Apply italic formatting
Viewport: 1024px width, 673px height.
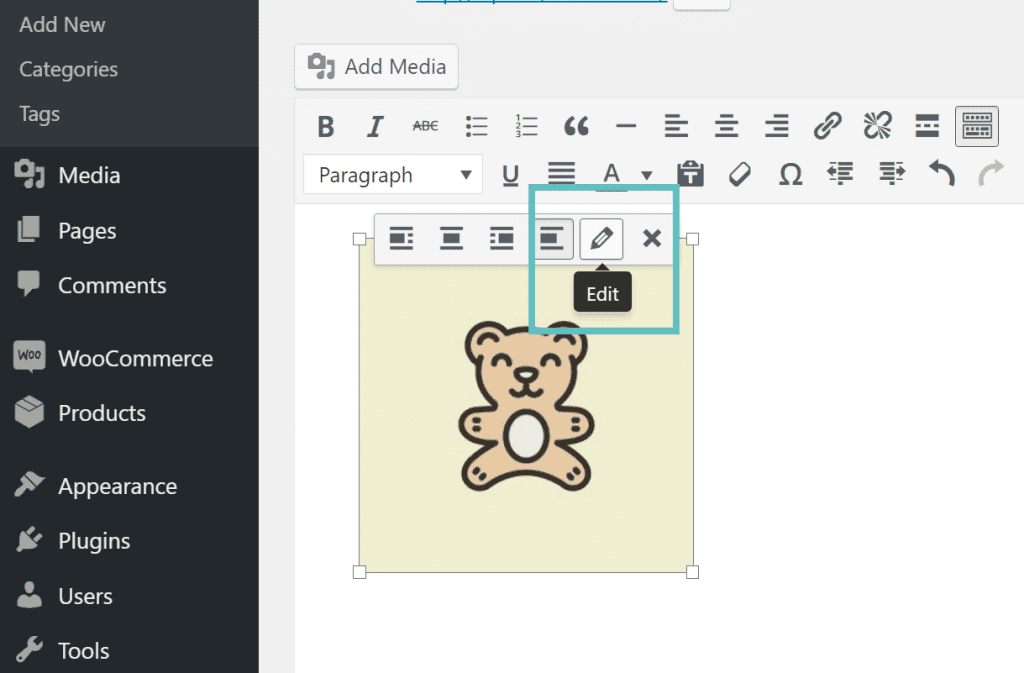pos(375,126)
